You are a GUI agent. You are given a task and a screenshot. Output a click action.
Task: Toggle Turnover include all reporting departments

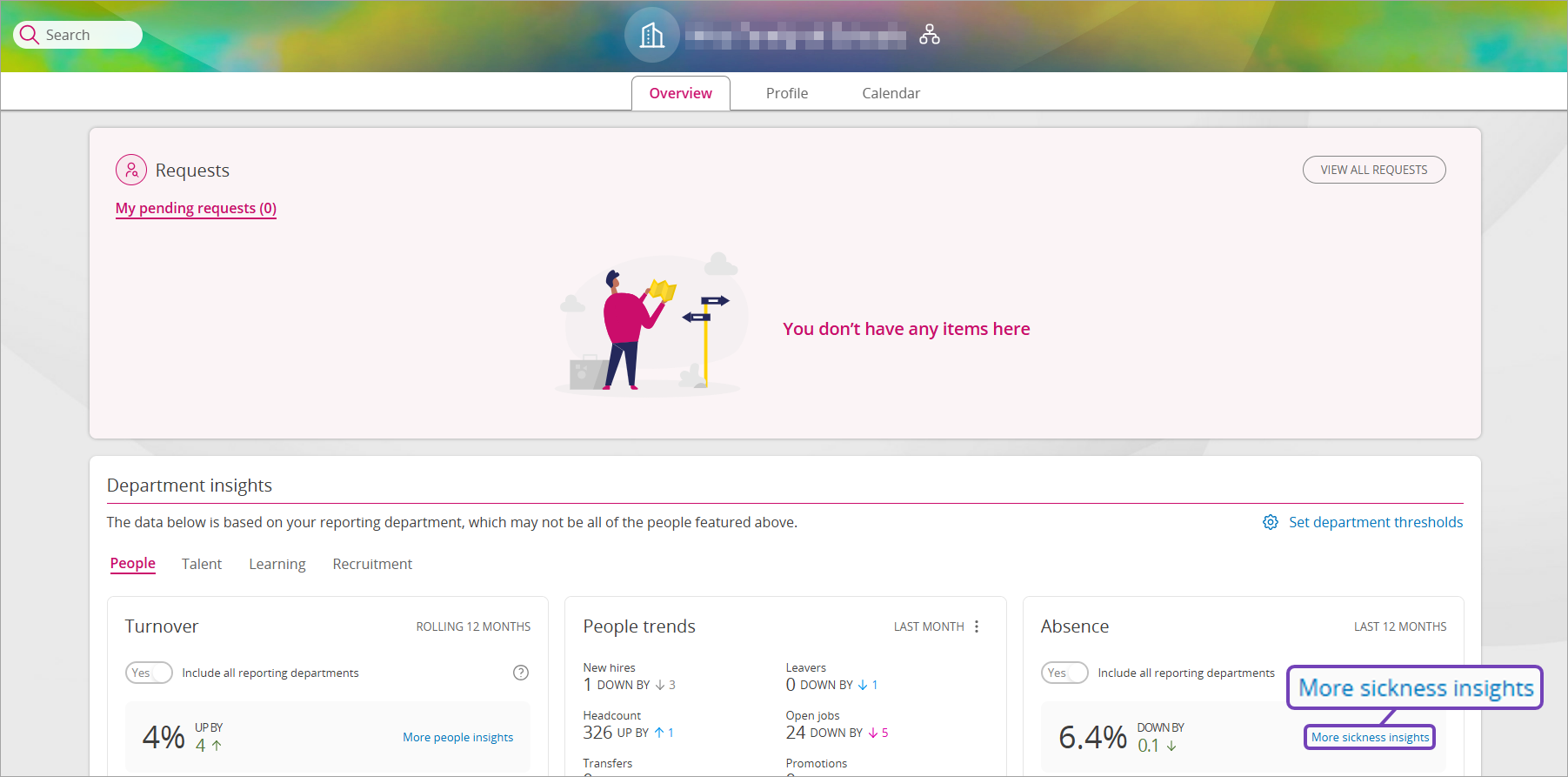(x=149, y=673)
